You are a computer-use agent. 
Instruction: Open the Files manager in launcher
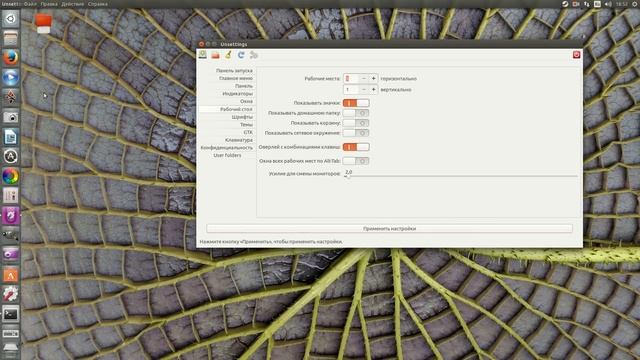tap(11, 38)
